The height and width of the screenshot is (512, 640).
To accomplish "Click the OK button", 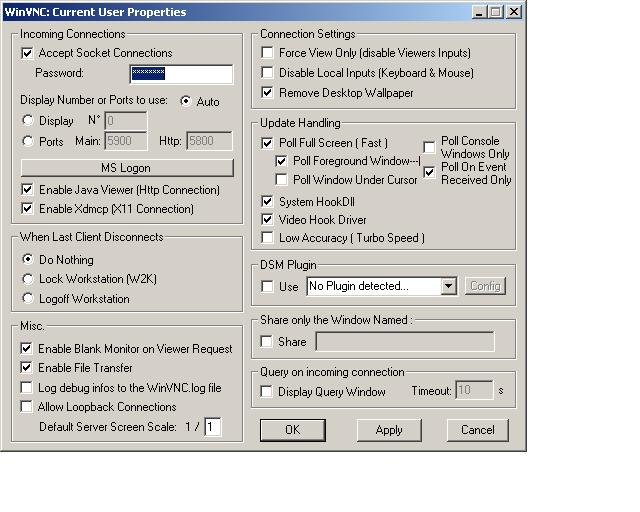I will [x=293, y=430].
